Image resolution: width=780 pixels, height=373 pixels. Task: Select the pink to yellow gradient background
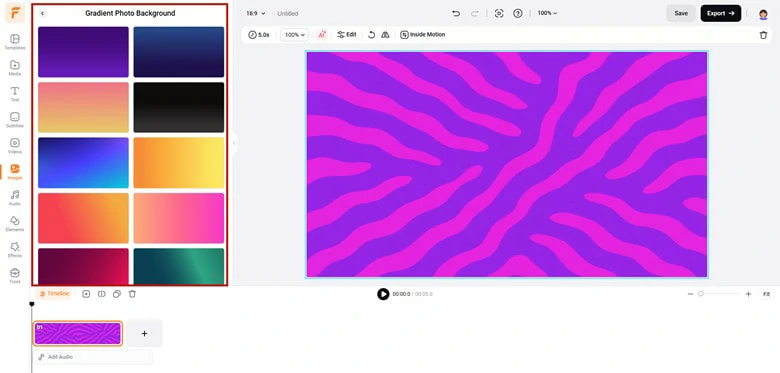point(83,107)
